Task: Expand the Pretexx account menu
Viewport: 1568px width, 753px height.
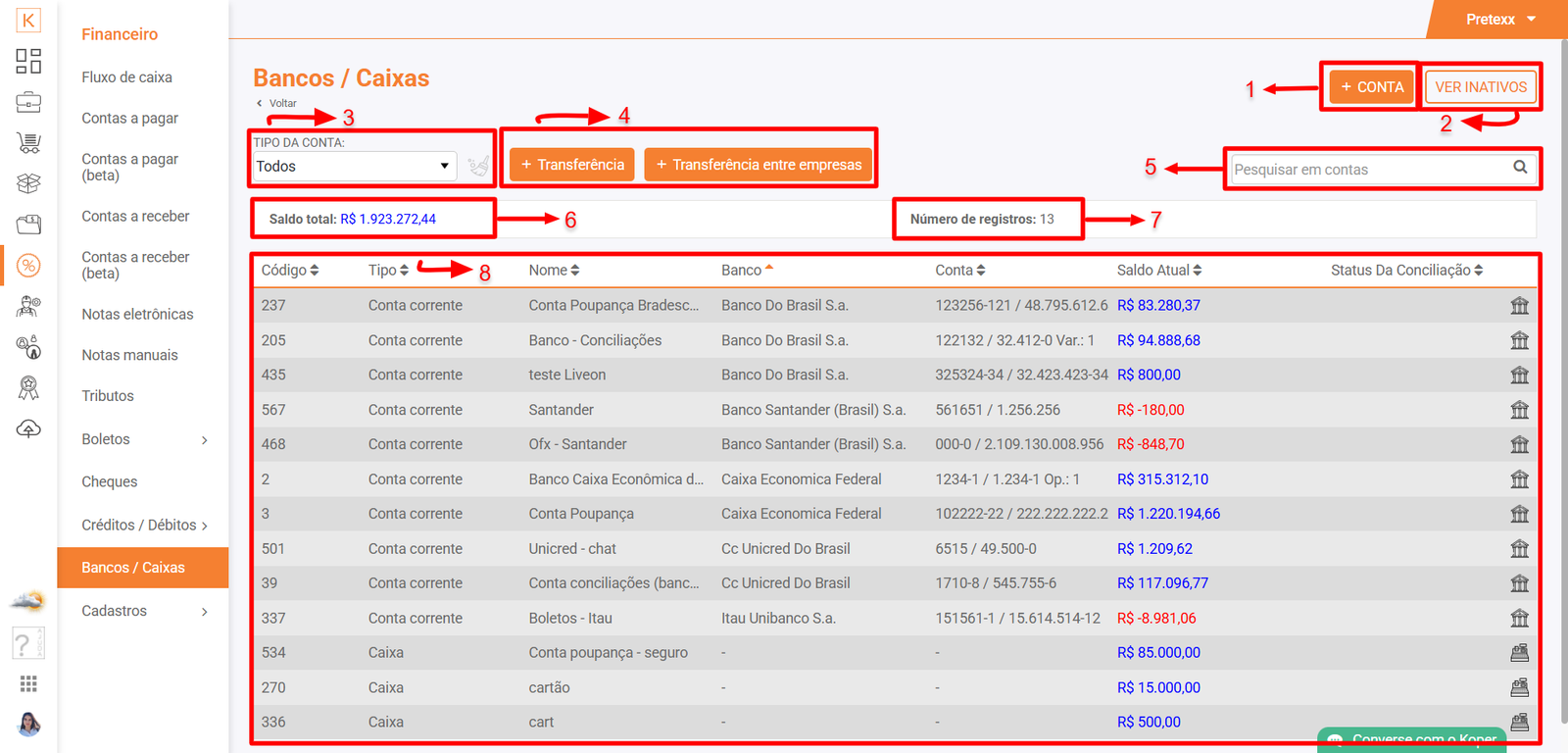Action: point(1500,20)
